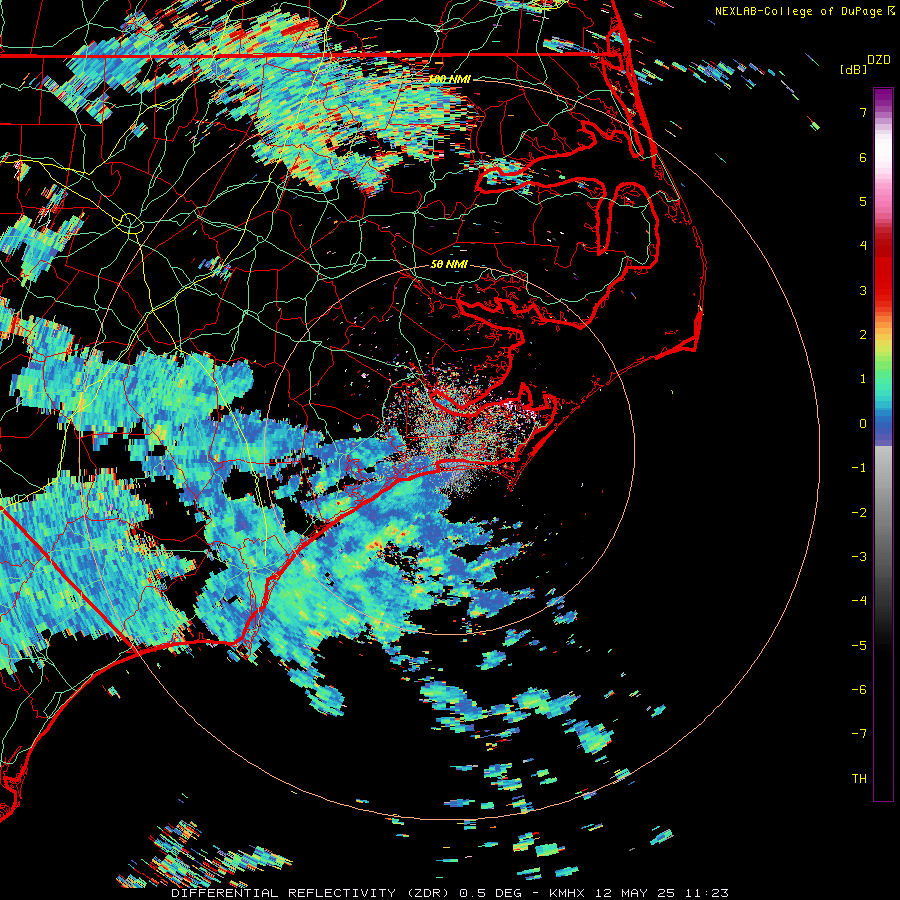
Task: Click the "3" value on the dB scale
Action: [x=863, y=290]
